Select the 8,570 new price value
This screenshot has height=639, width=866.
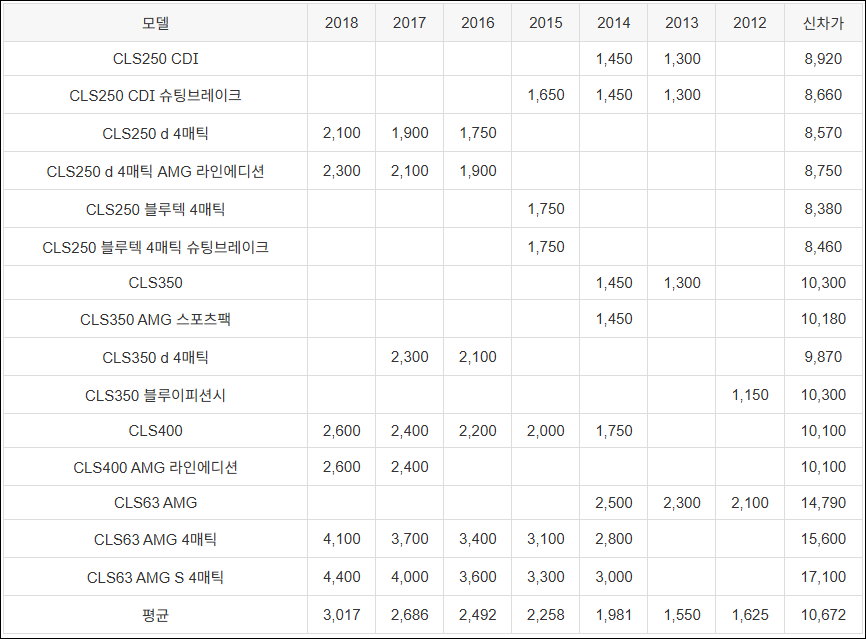click(x=823, y=133)
